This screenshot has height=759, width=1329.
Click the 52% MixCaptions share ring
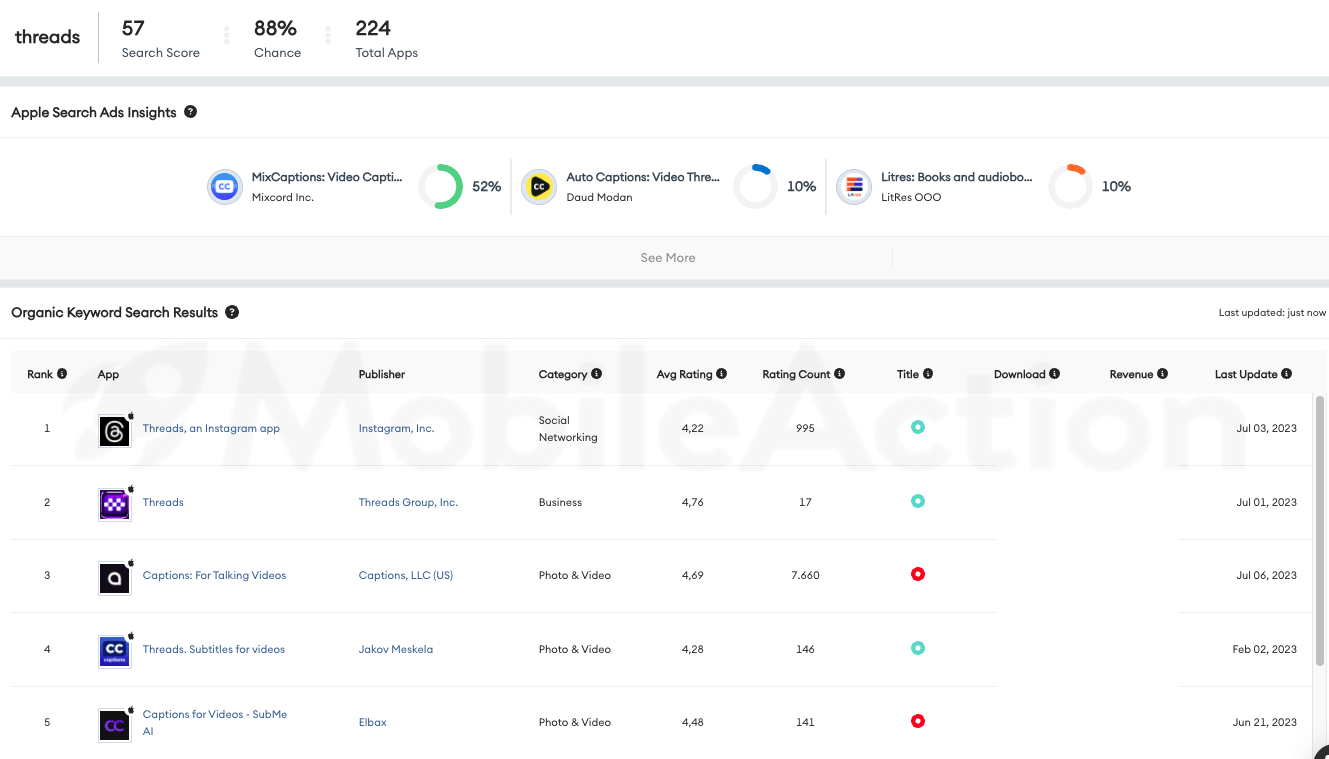point(440,187)
